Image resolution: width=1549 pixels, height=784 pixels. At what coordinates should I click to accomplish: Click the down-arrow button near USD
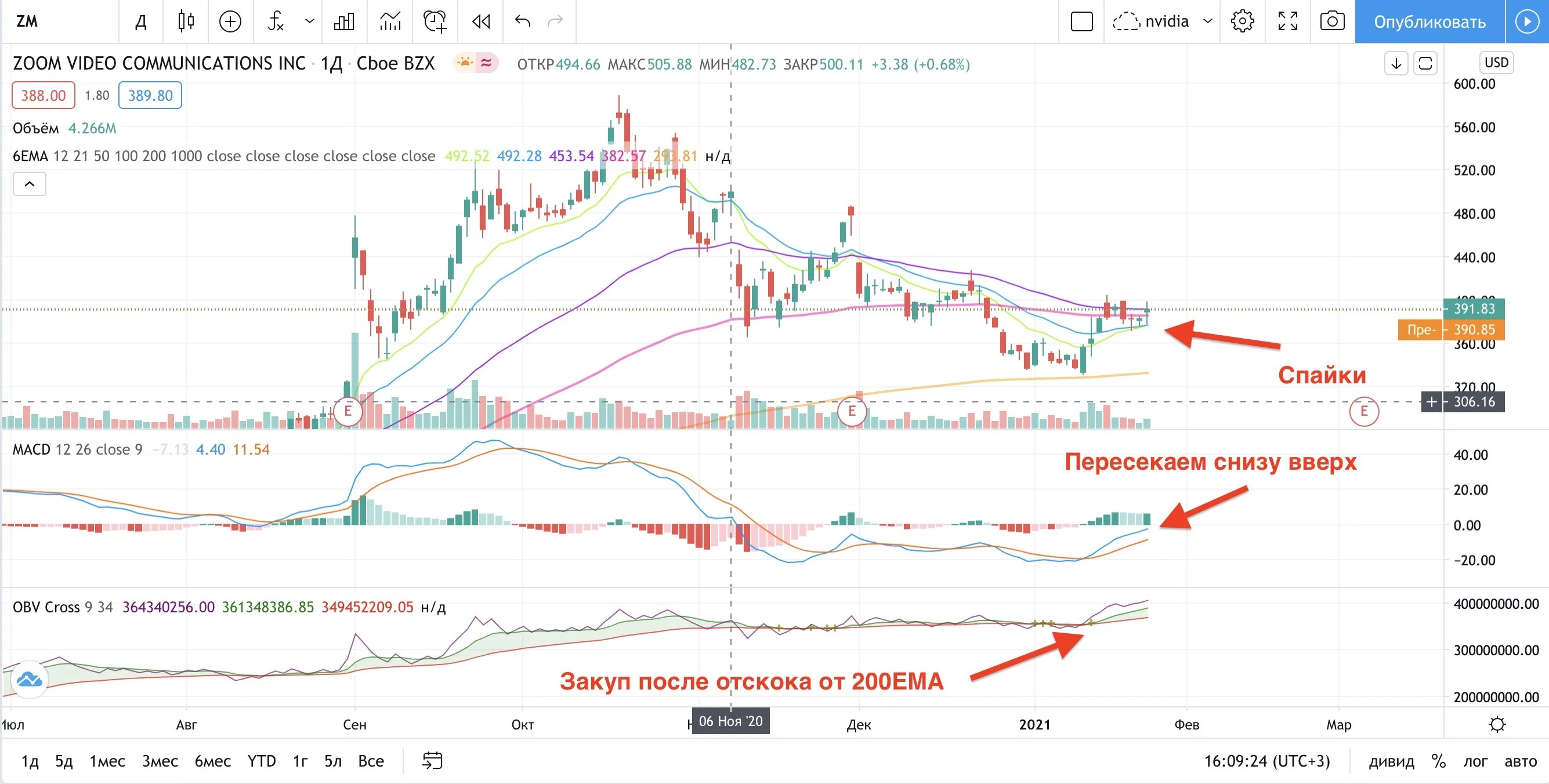pyautogui.click(x=1396, y=63)
